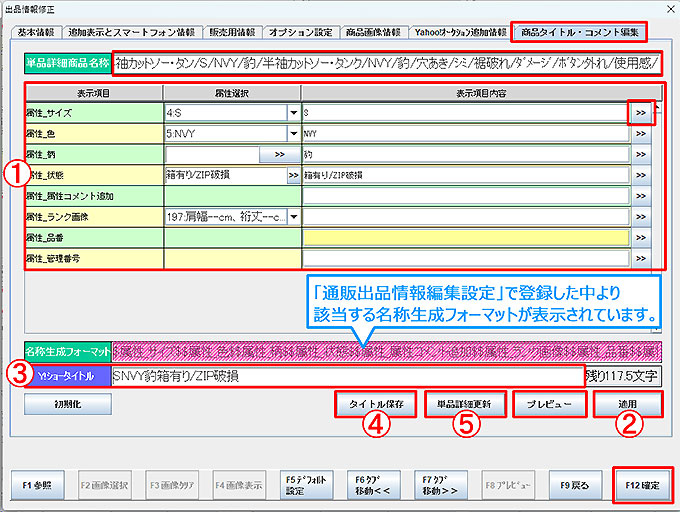Click the 属性_管理番号 content field

466,258
